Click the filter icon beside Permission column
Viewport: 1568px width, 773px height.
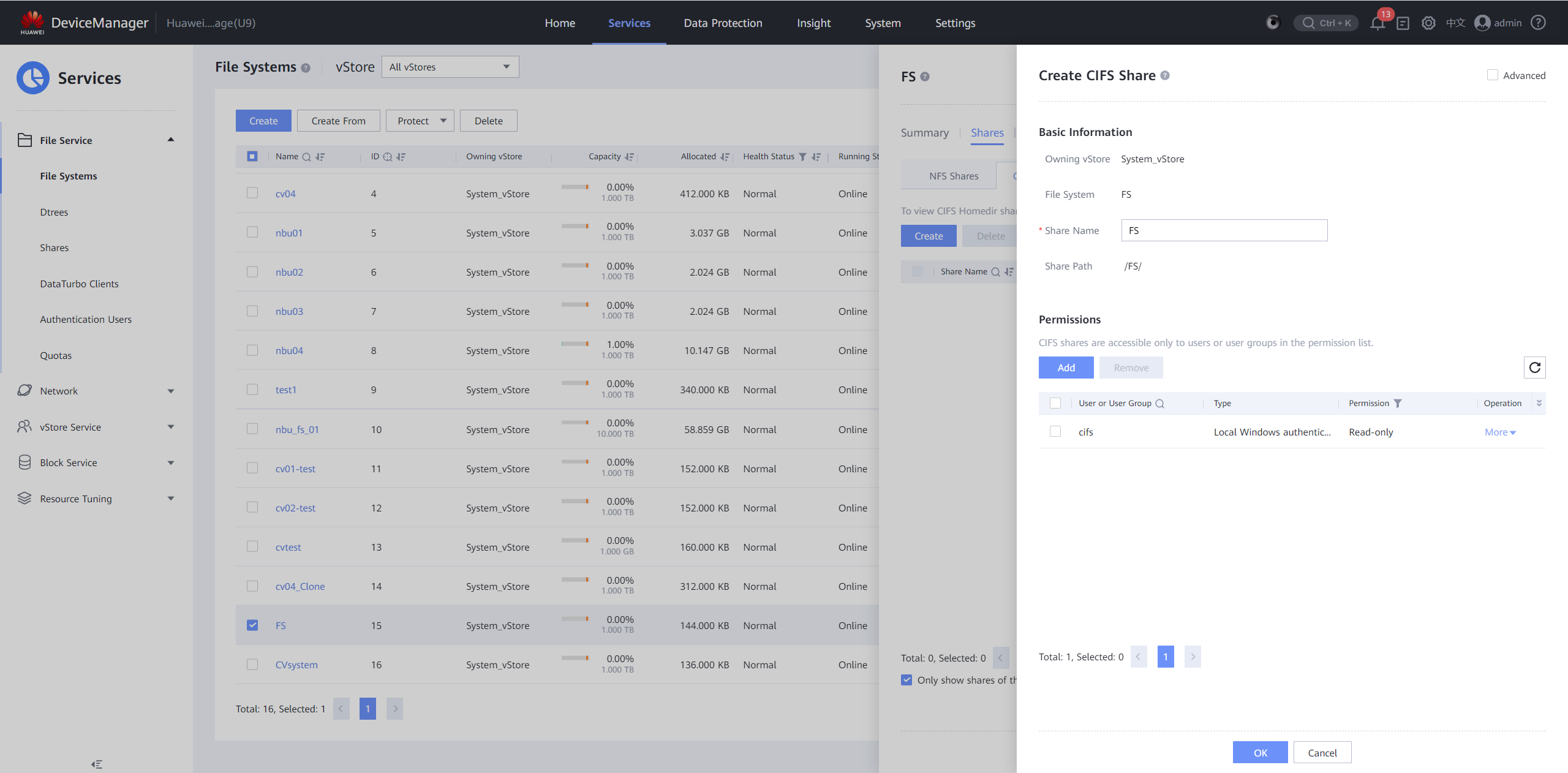coord(1398,403)
